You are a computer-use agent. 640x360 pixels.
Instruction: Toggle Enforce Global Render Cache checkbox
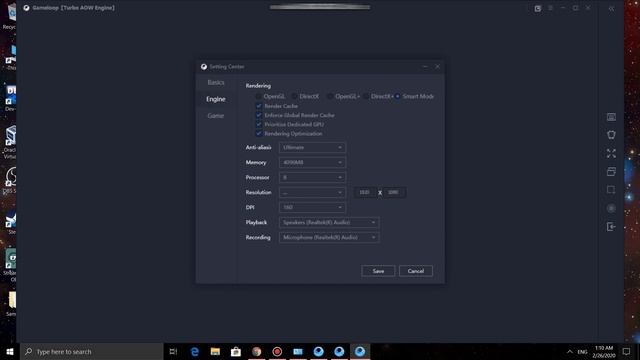click(x=259, y=115)
